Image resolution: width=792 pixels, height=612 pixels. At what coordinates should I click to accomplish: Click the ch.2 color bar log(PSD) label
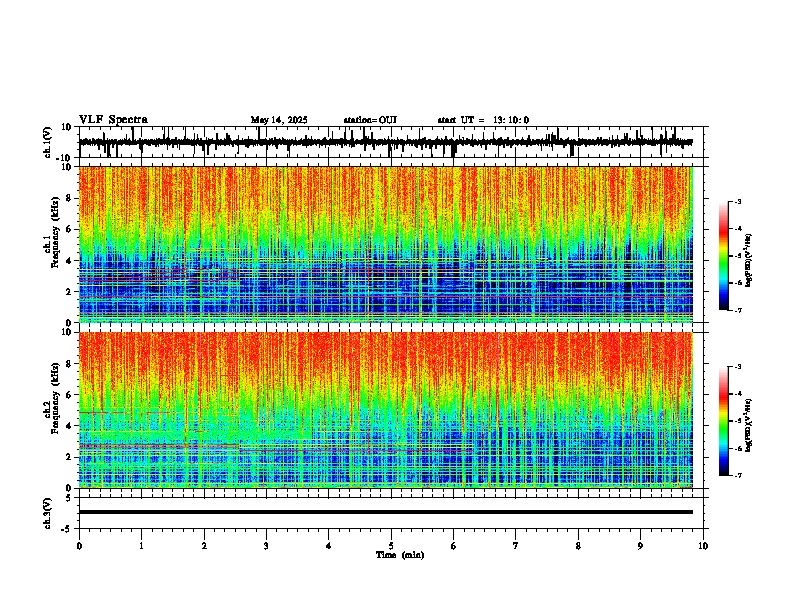pyautogui.click(x=749, y=426)
